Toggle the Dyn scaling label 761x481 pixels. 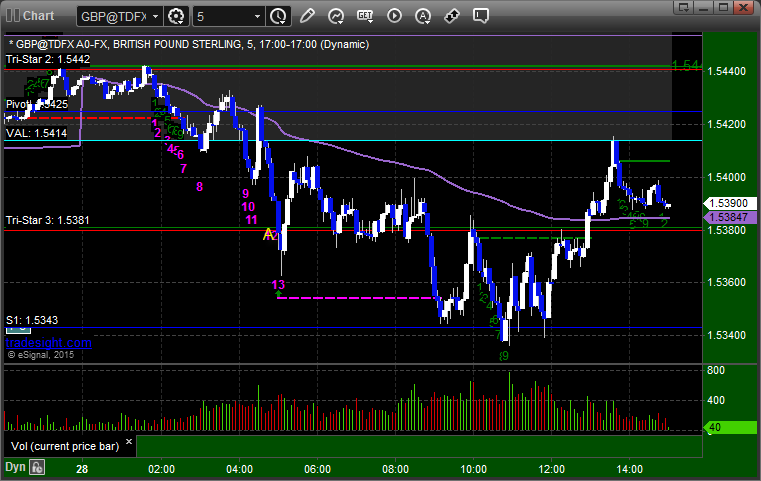coord(15,467)
